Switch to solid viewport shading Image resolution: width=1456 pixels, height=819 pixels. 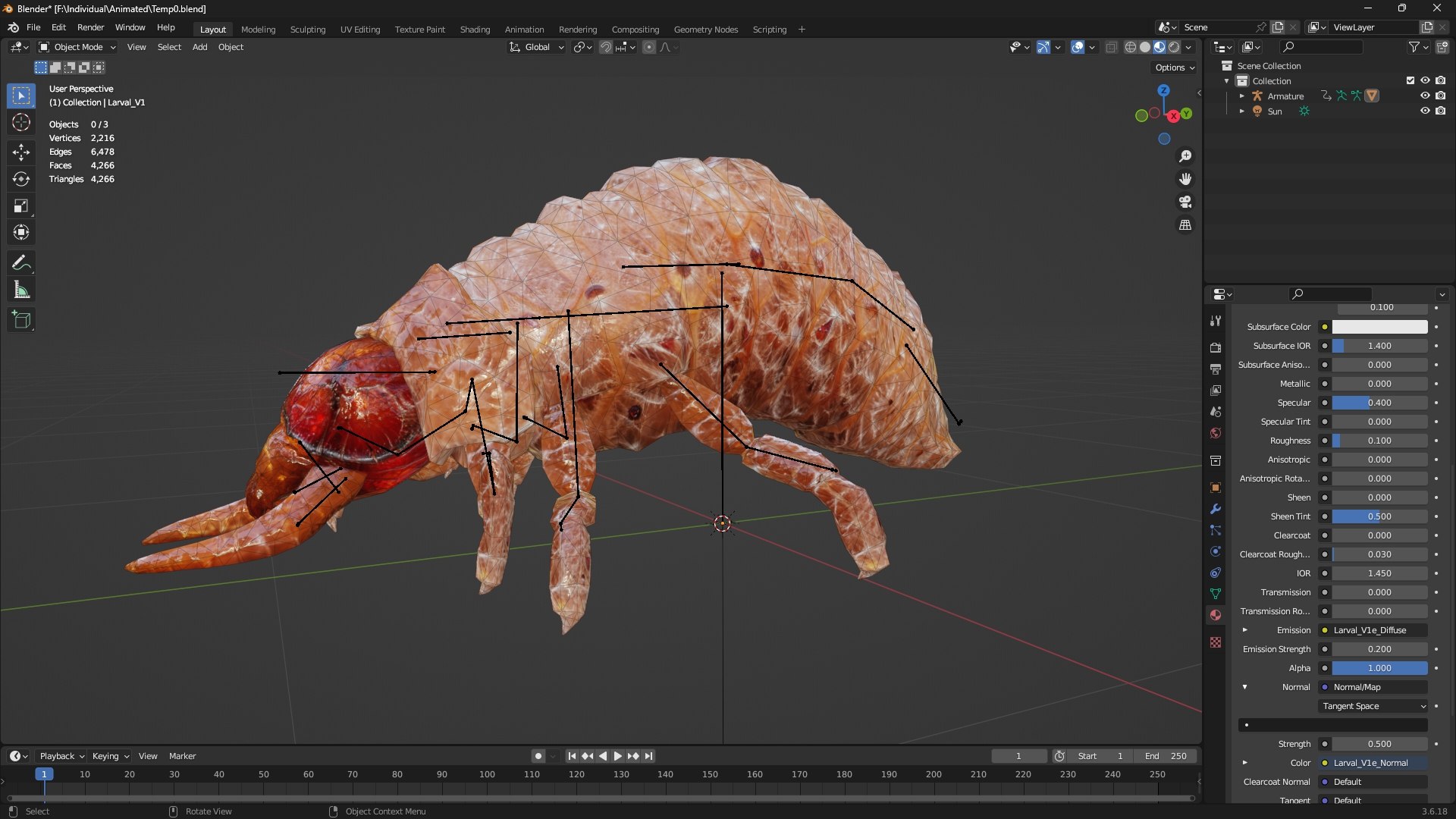[1145, 47]
